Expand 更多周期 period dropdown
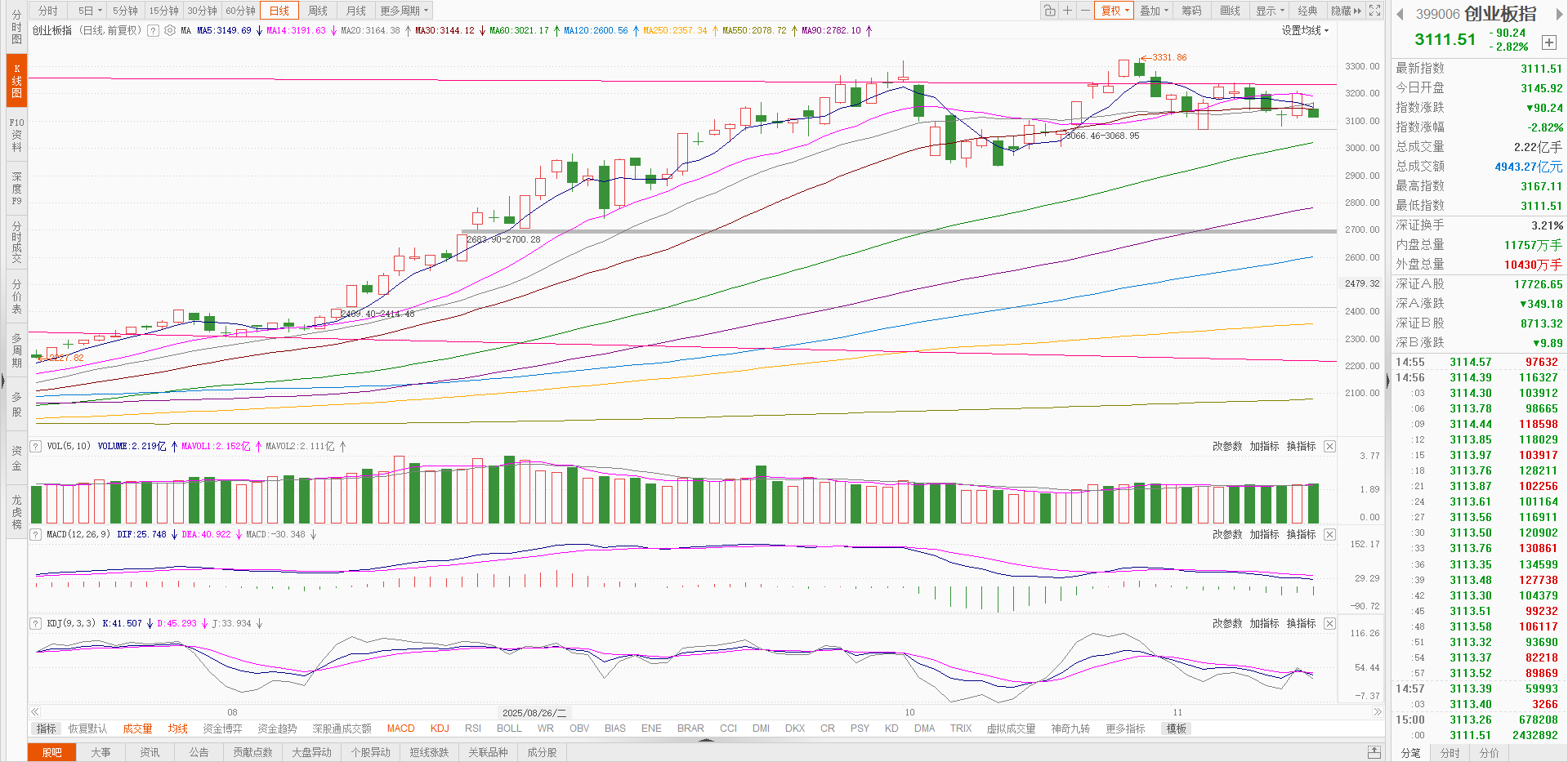The width and height of the screenshot is (1568, 762). coord(404,11)
